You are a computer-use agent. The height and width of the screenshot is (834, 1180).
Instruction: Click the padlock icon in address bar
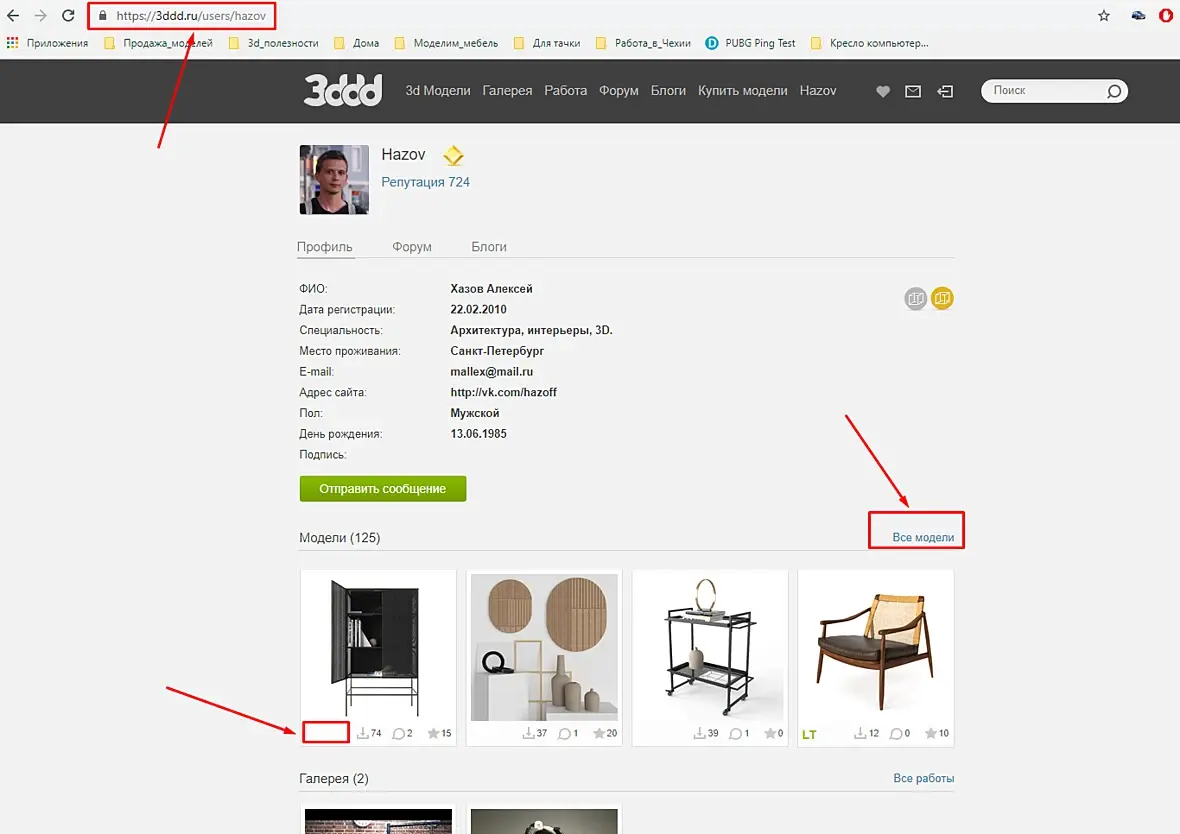click(x=103, y=15)
